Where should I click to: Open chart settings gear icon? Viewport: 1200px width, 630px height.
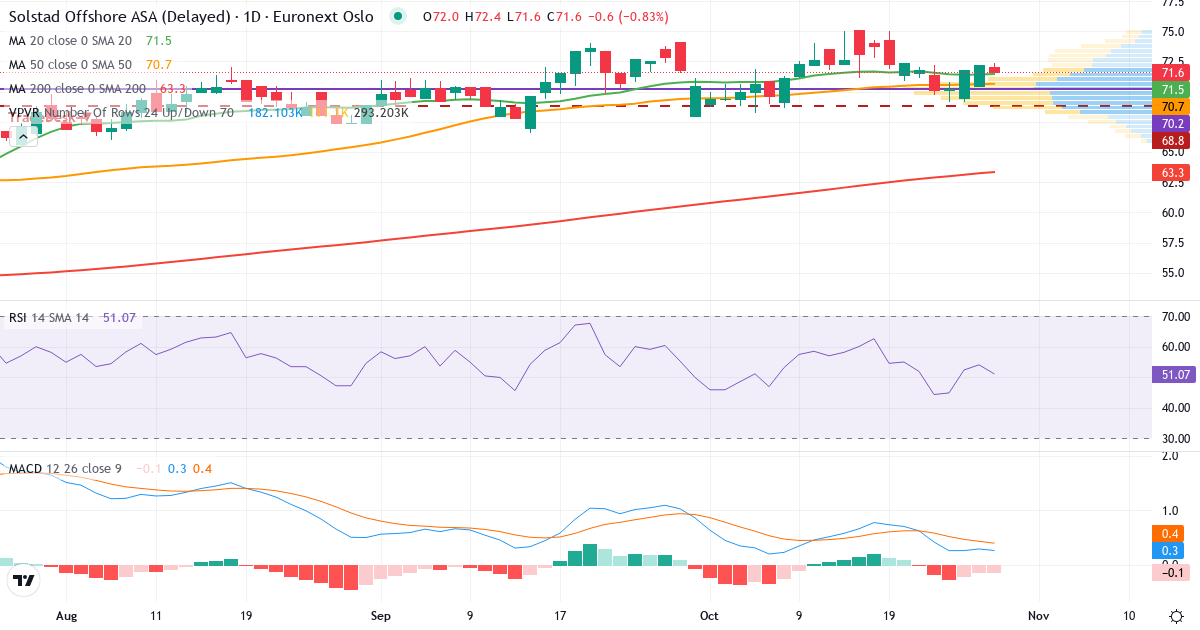[x=1176, y=616]
